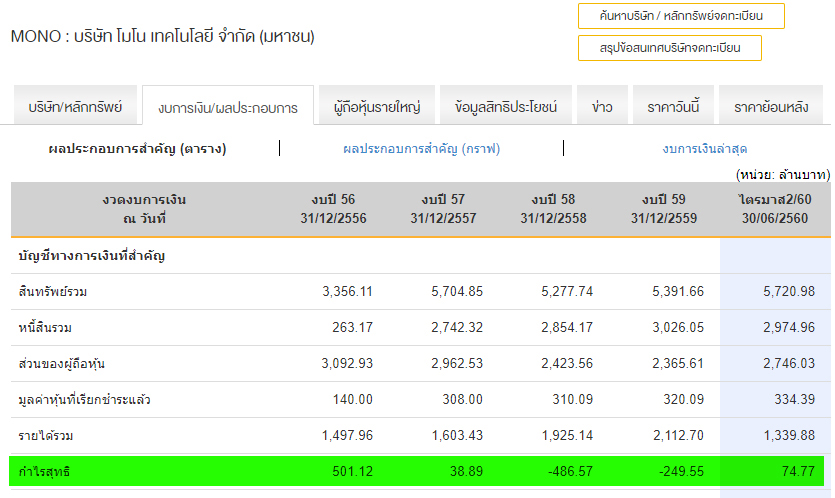
Task: Select ผลประกอบการสำคัญ (ตาราง) view
Action: 137,149
